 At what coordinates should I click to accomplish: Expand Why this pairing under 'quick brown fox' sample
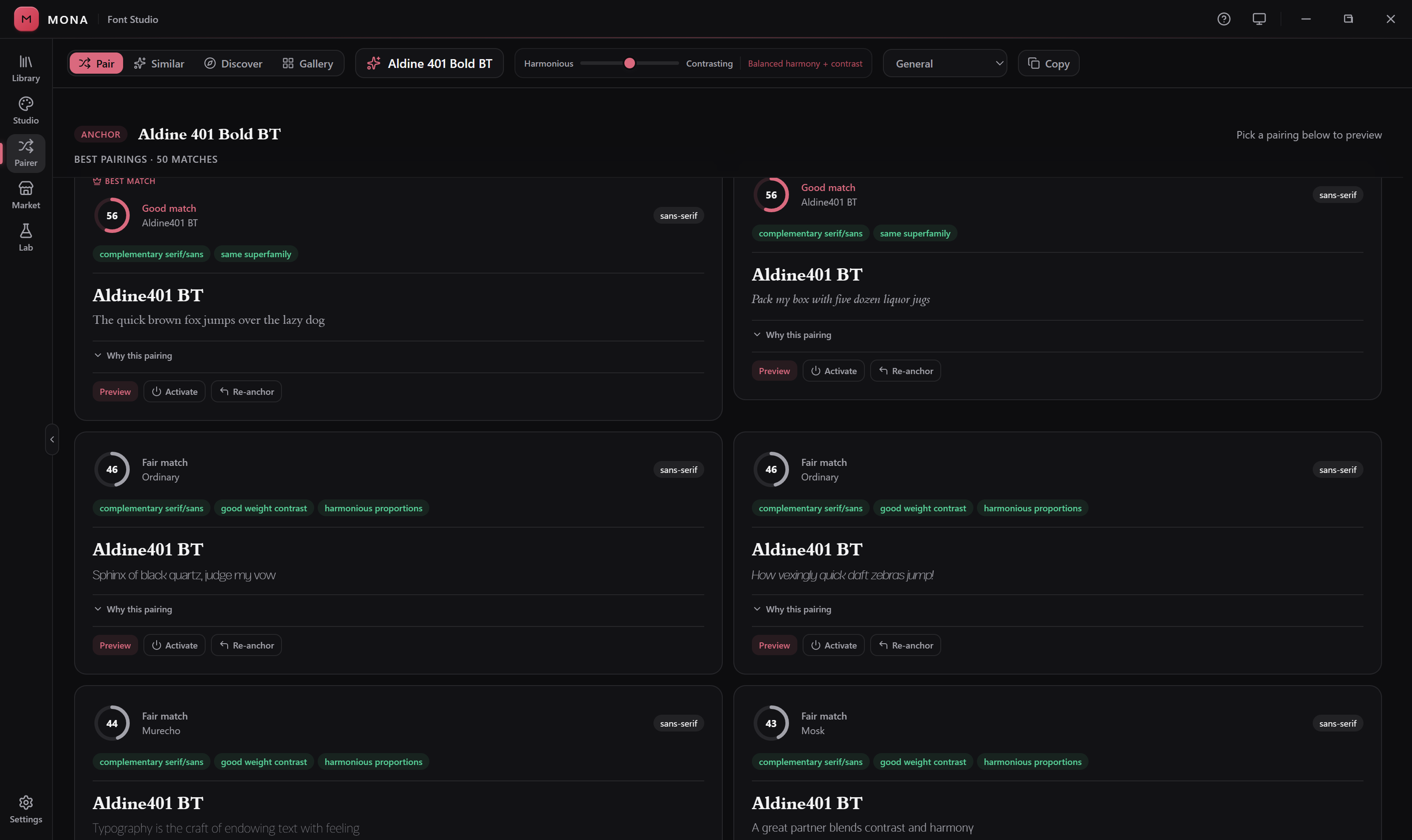tap(133, 356)
